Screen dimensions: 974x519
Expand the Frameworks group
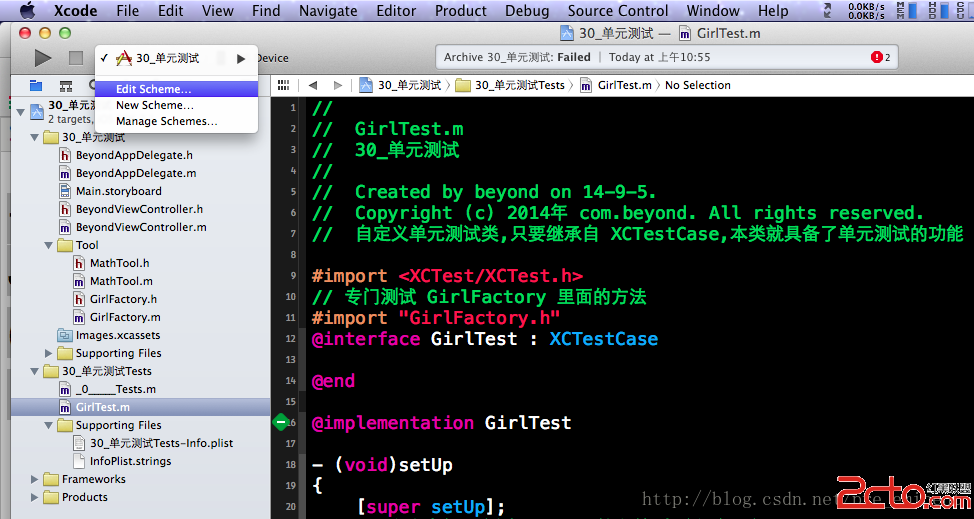click(36, 479)
